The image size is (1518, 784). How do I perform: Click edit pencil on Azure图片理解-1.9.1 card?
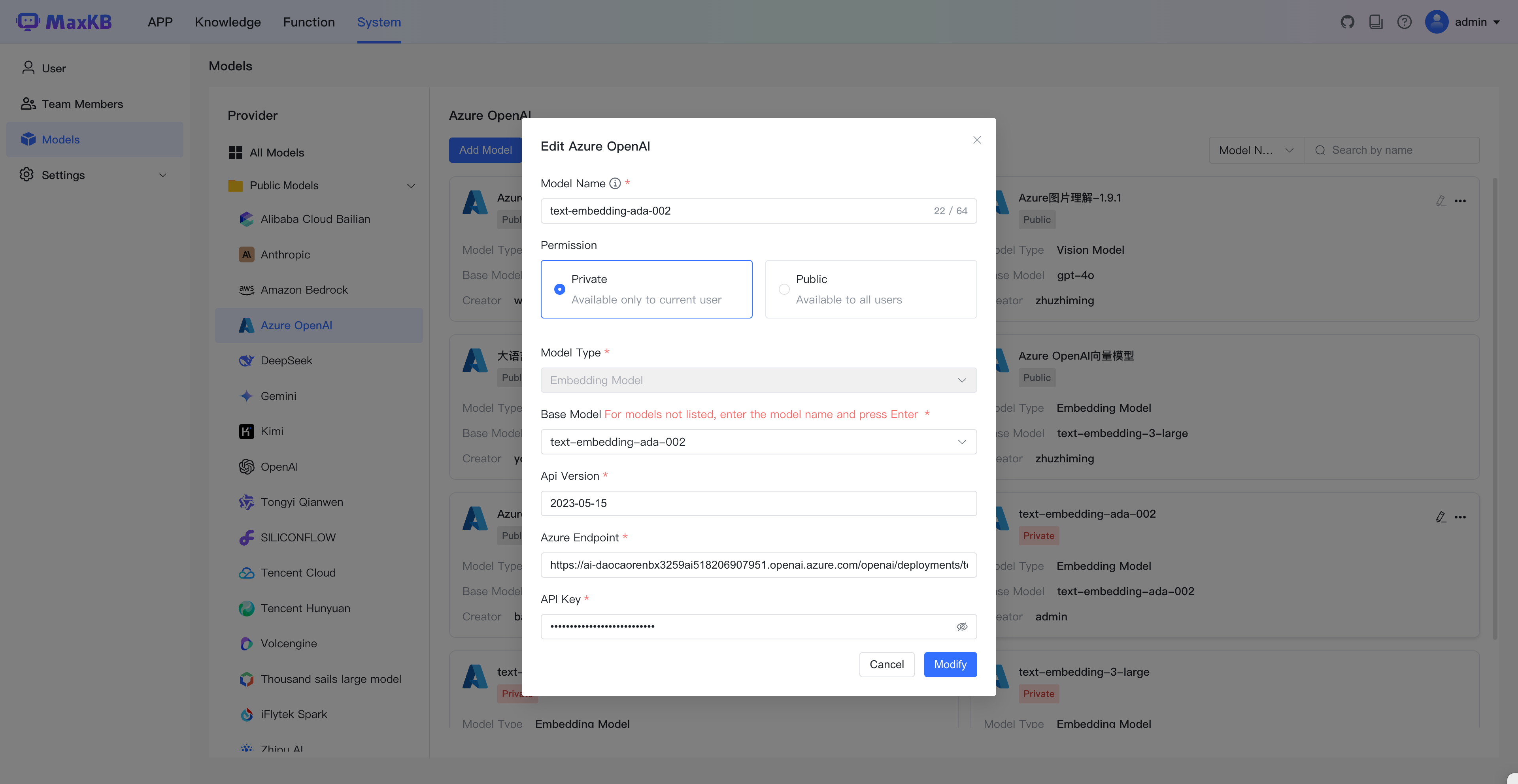point(1440,201)
